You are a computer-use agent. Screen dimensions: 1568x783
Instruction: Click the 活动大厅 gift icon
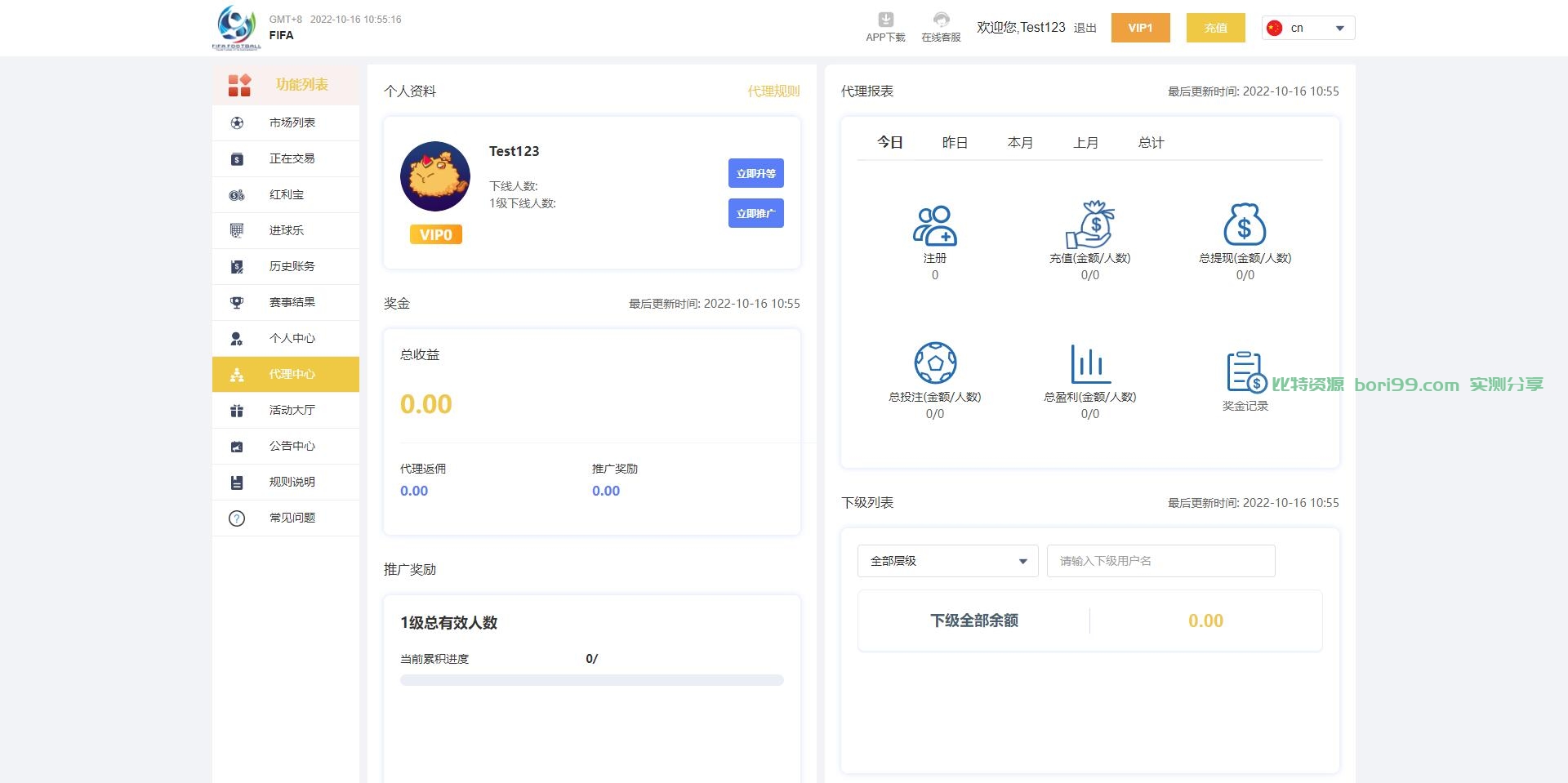[237, 411]
